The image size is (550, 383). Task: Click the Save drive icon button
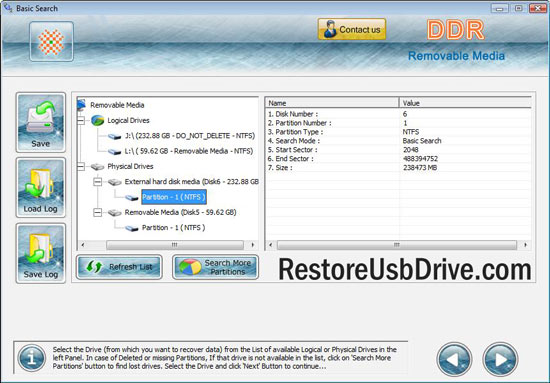pyautogui.click(x=41, y=122)
